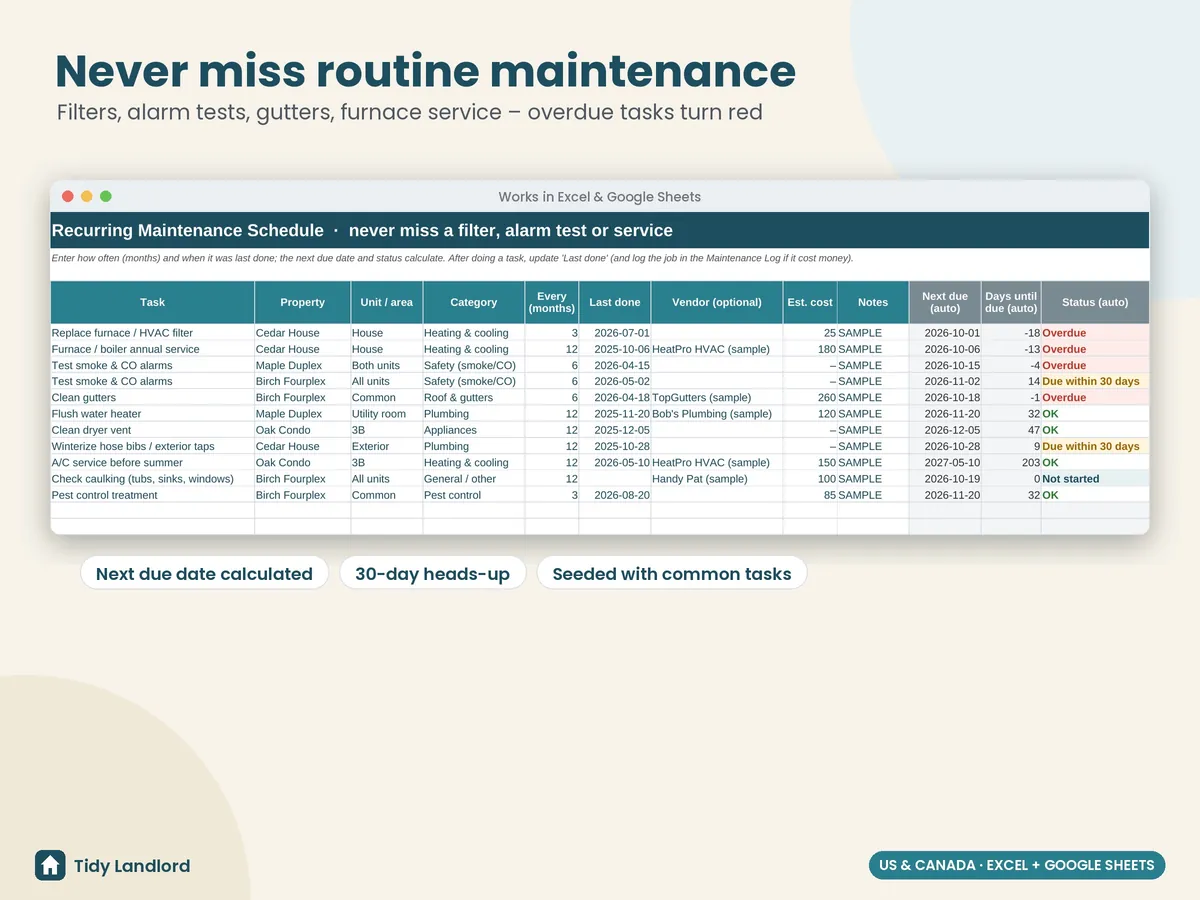Click the next due date '2026-11-02'
This screenshot has height=900, width=1200.
pos(945,382)
